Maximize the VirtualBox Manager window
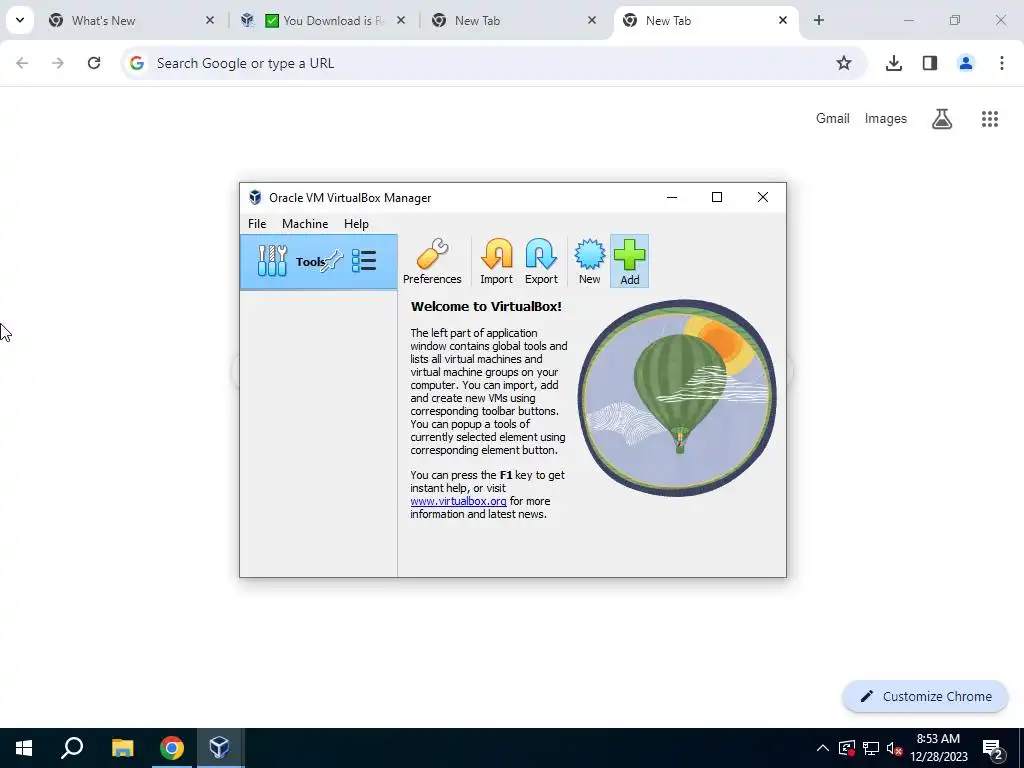1024x768 pixels. click(716, 197)
